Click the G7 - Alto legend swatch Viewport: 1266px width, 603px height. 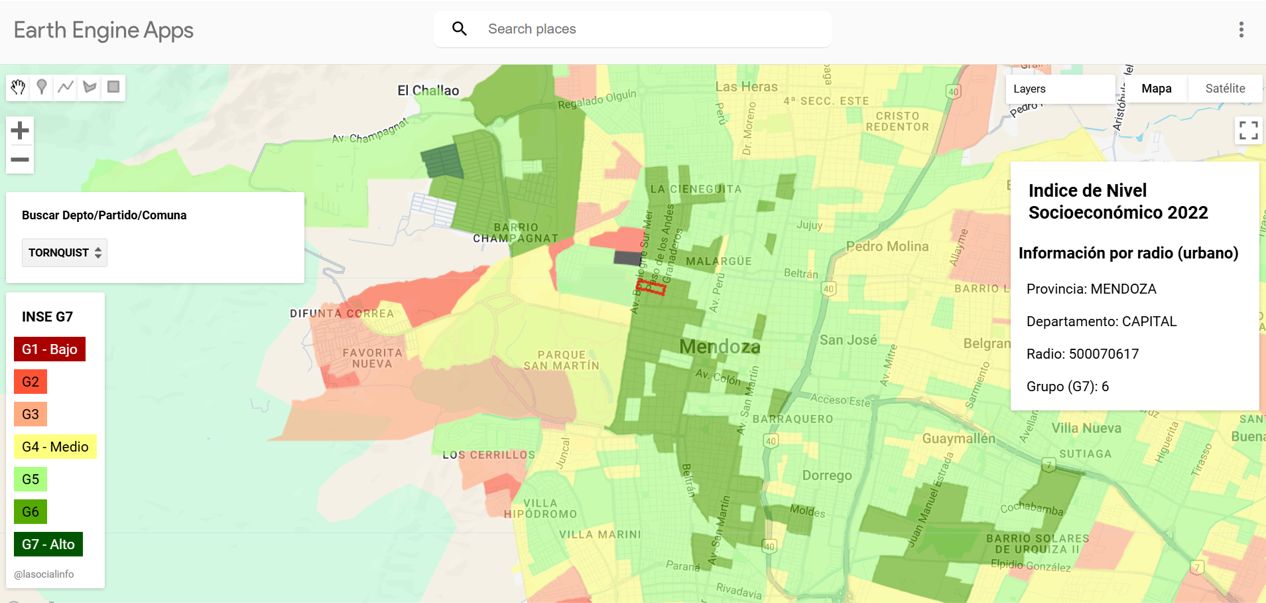click(x=48, y=544)
